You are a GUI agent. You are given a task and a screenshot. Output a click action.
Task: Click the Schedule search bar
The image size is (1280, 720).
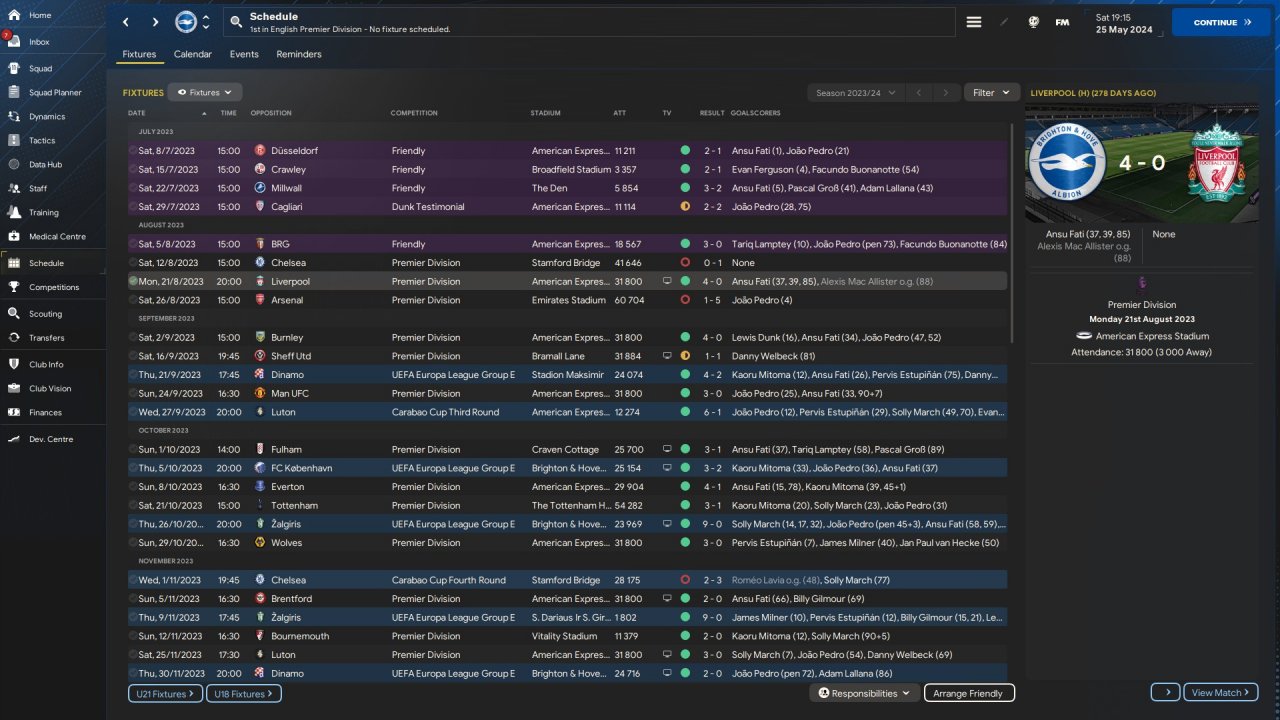588,22
